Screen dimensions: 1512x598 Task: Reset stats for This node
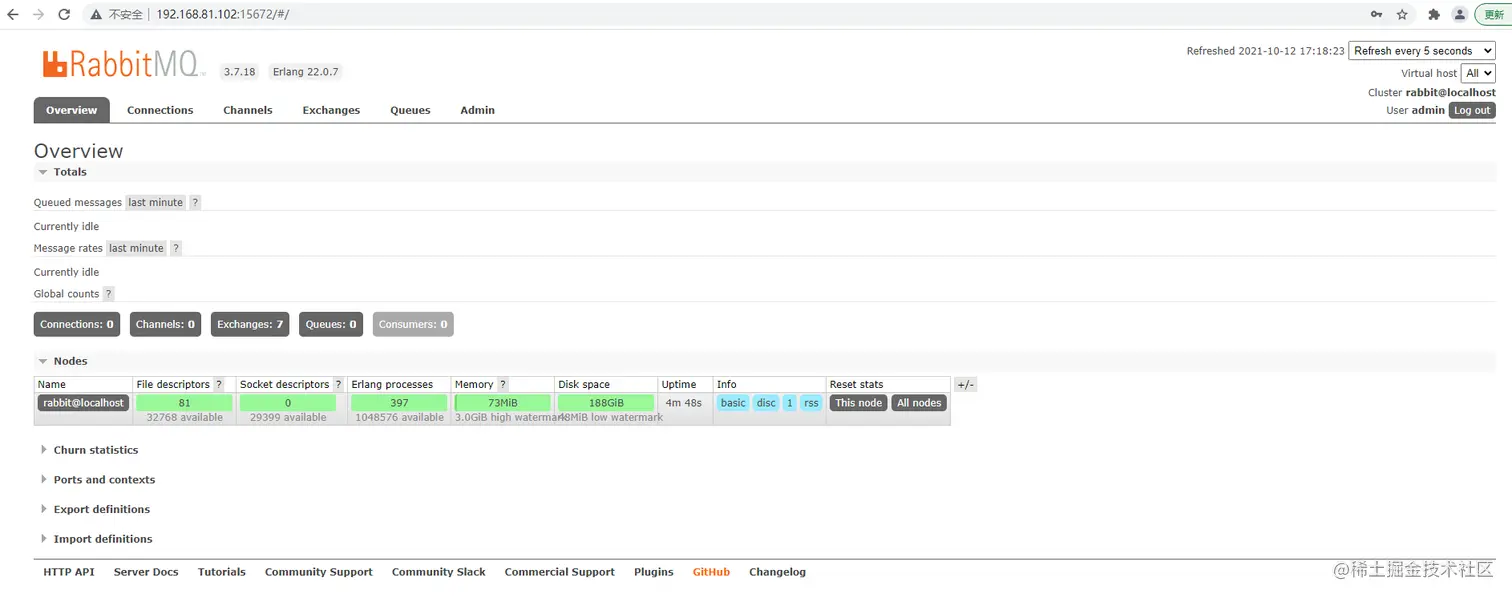[859, 403]
